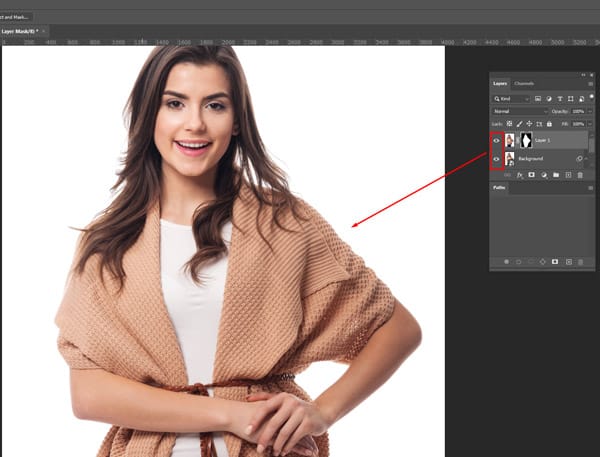Screen dimensions: 600x457
Task: Click the link layers icon
Action: [507, 175]
